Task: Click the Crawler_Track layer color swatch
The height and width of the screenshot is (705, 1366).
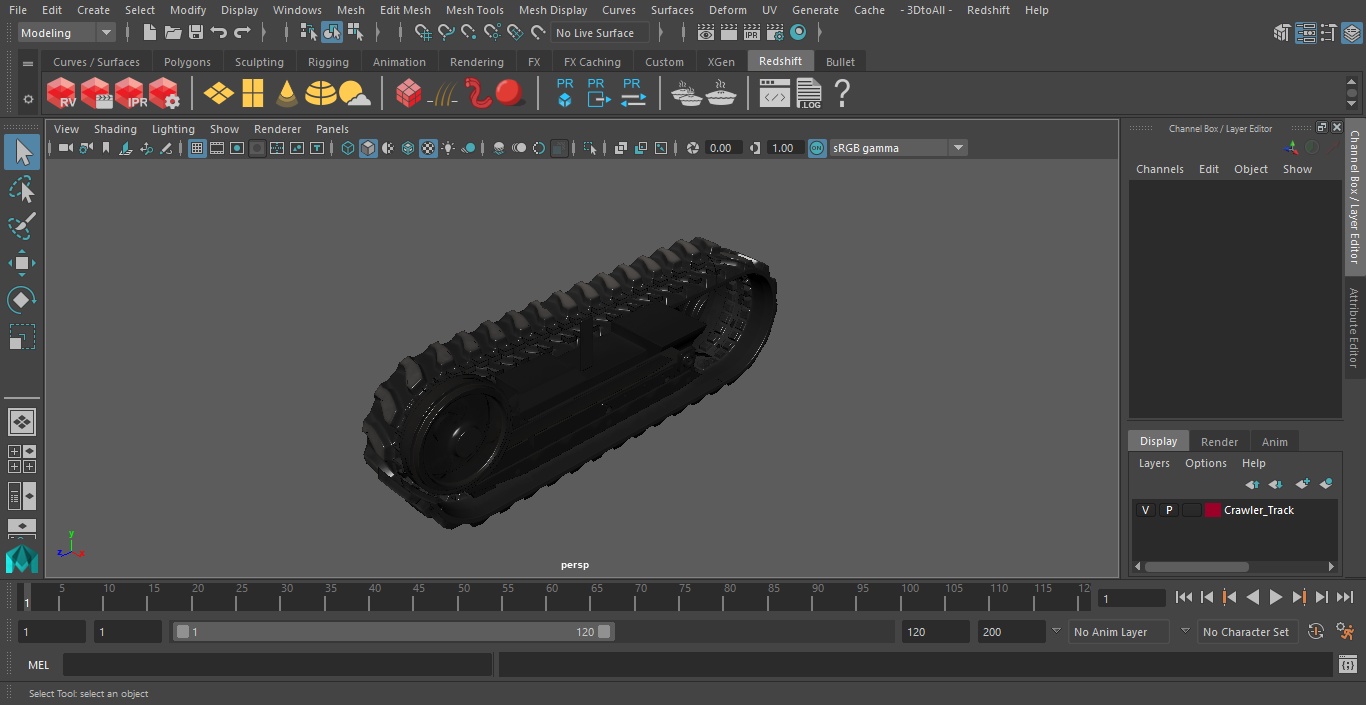Action: pos(1213,510)
